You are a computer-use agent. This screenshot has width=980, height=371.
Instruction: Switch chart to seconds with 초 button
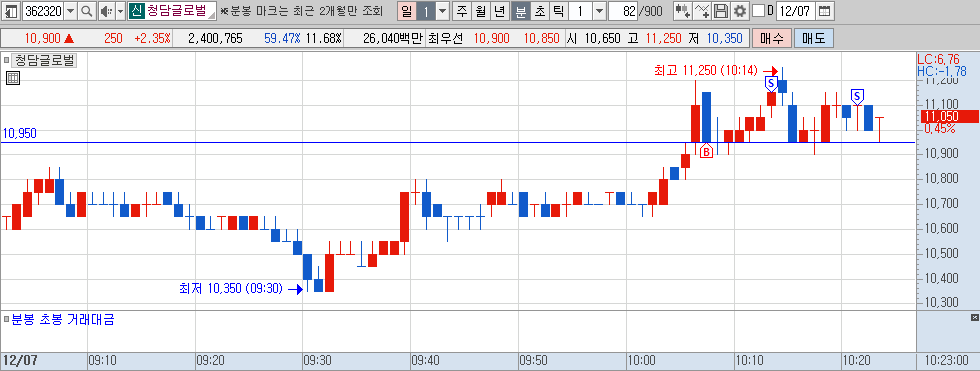(539, 11)
